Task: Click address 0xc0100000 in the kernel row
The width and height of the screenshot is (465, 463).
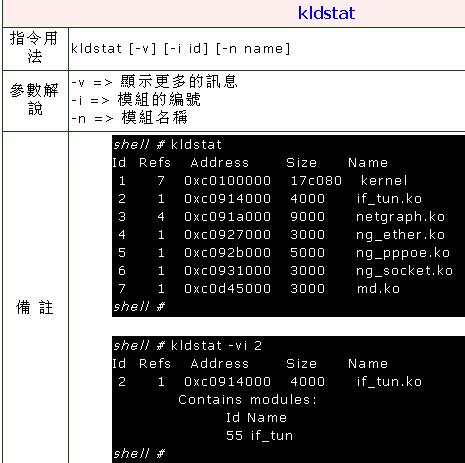Action: point(228,181)
